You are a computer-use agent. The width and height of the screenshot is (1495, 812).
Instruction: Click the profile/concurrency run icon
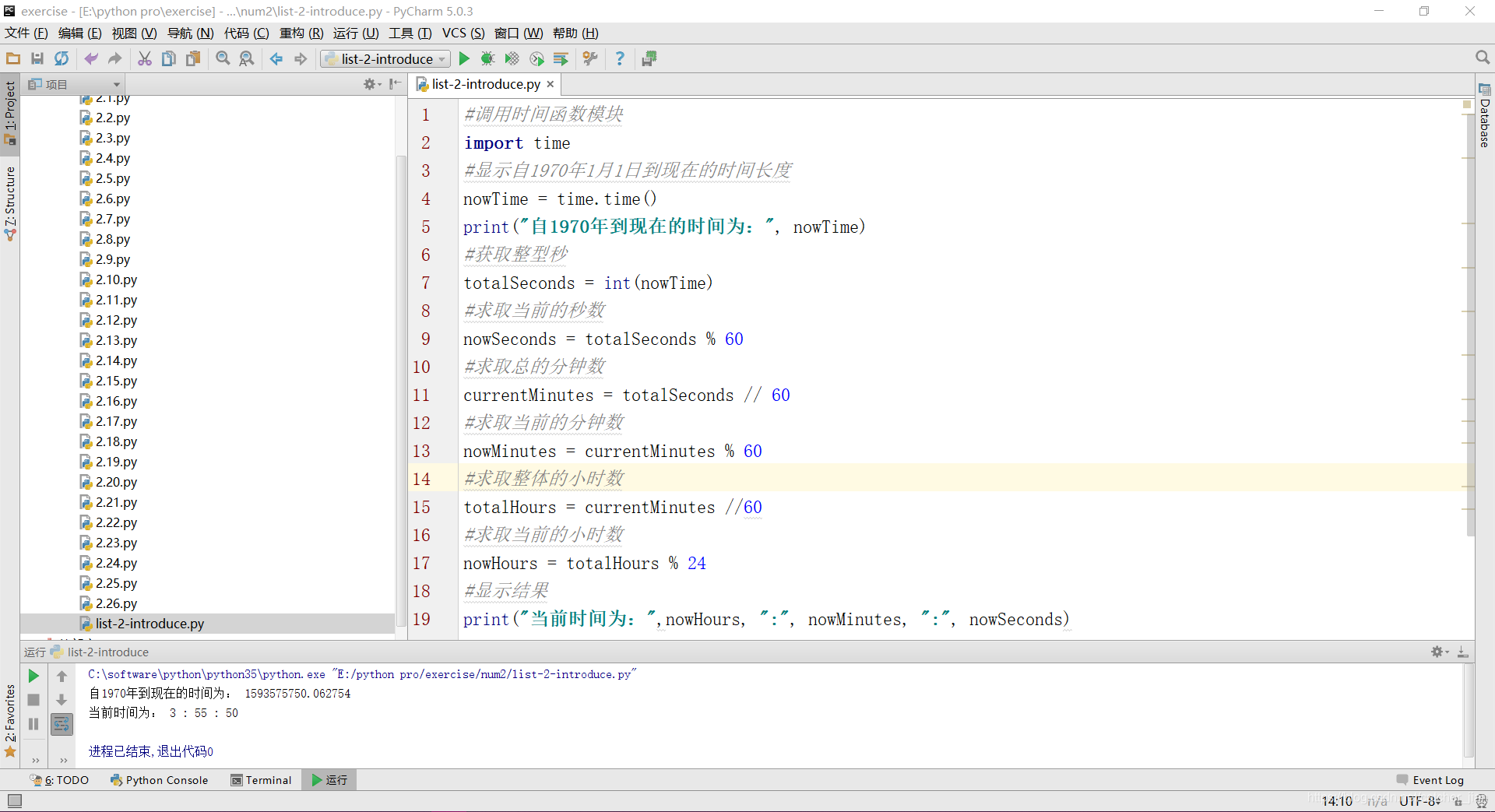pos(536,58)
